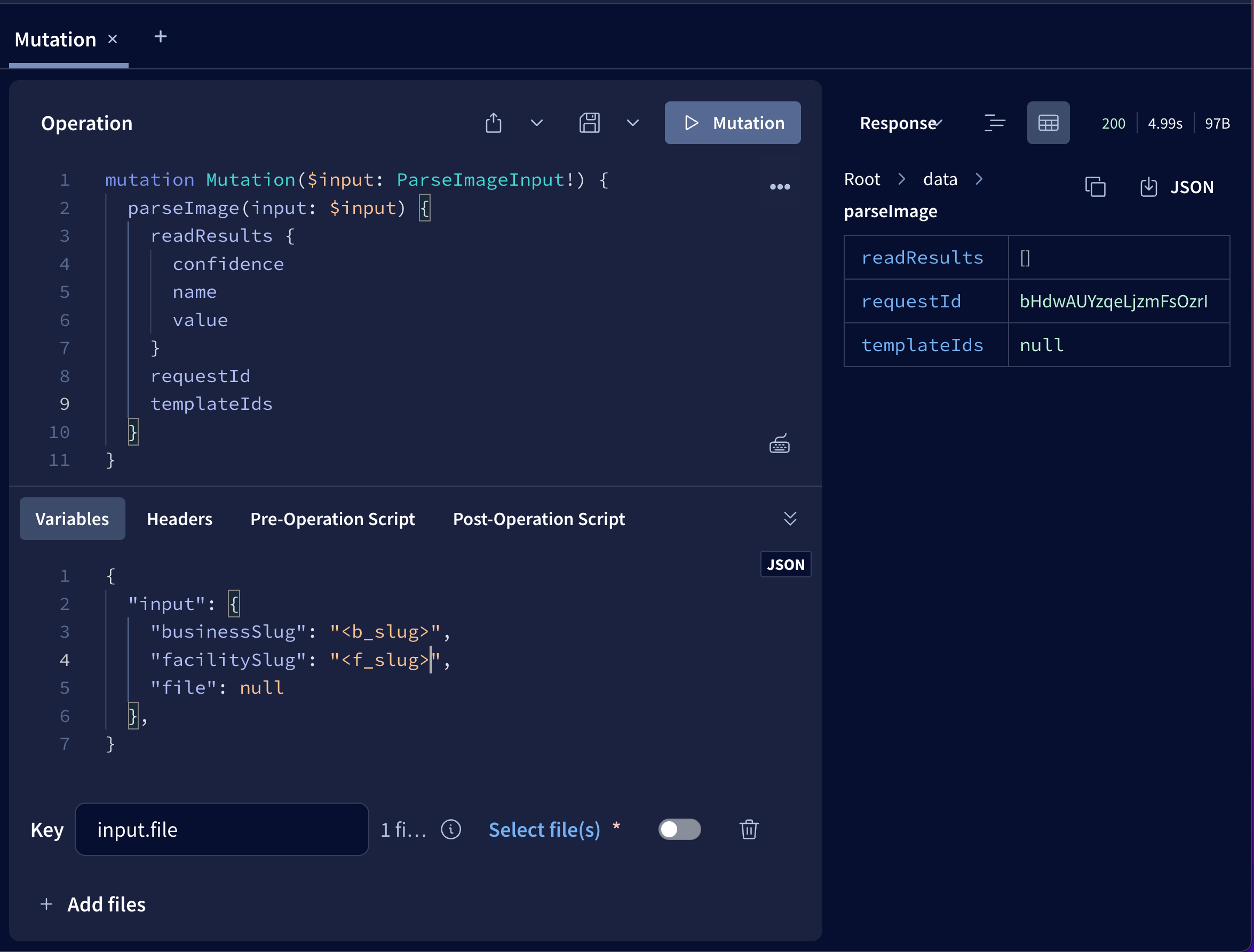Run the Mutation operation

(x=733, y=123)
